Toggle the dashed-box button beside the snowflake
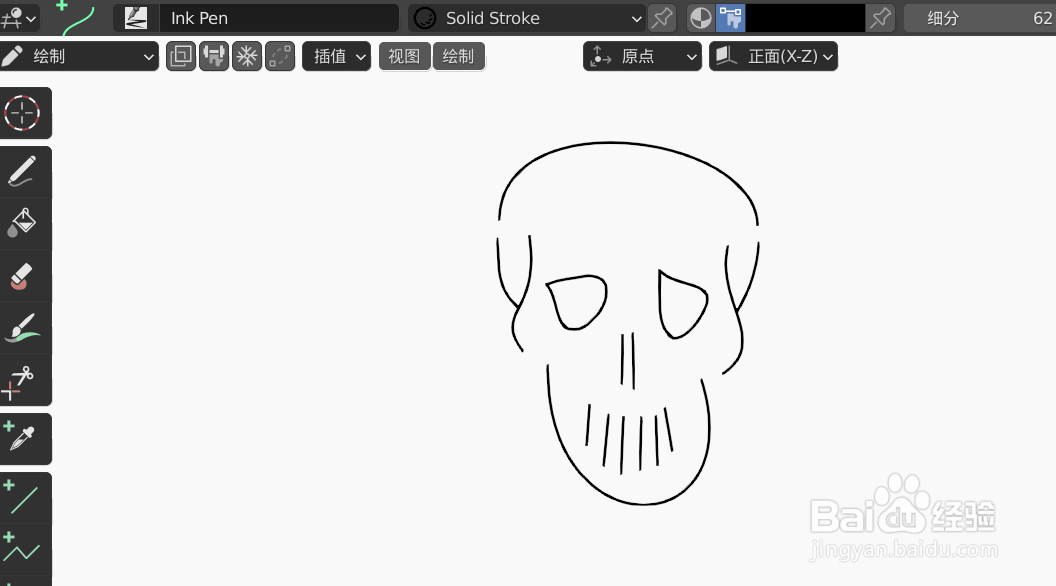Viewport: 1056px width, 586px height. [x=280, y=57]
